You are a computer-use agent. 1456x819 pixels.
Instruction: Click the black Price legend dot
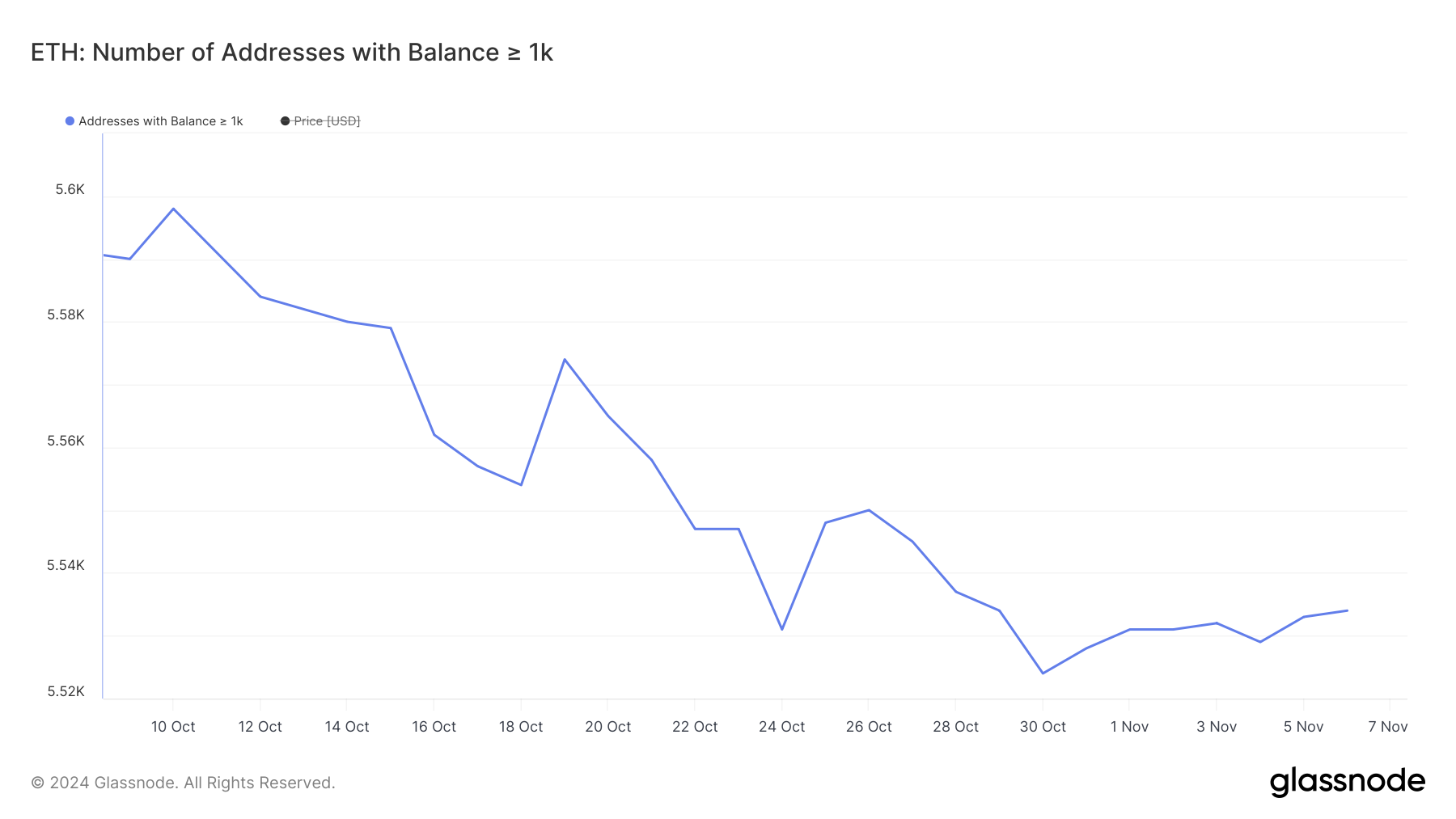pos(285,121)
